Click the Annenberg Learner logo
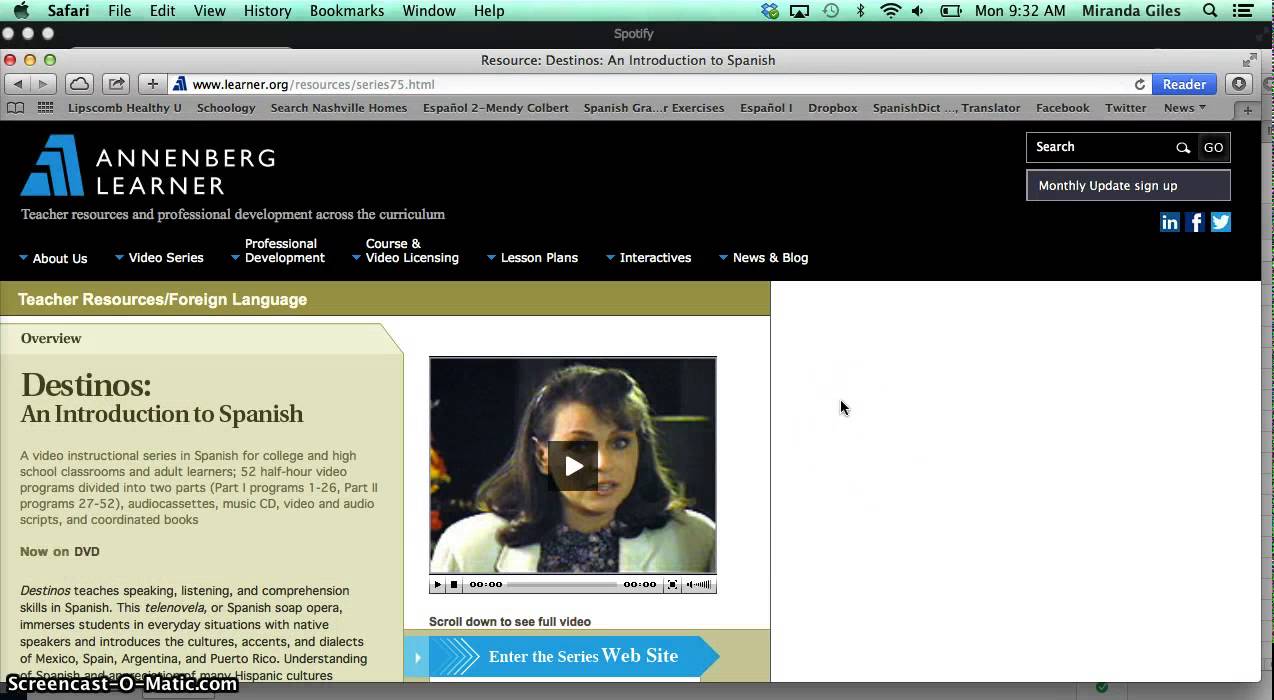The width and height of the screenshot is (1274, 700). (148, 166)
